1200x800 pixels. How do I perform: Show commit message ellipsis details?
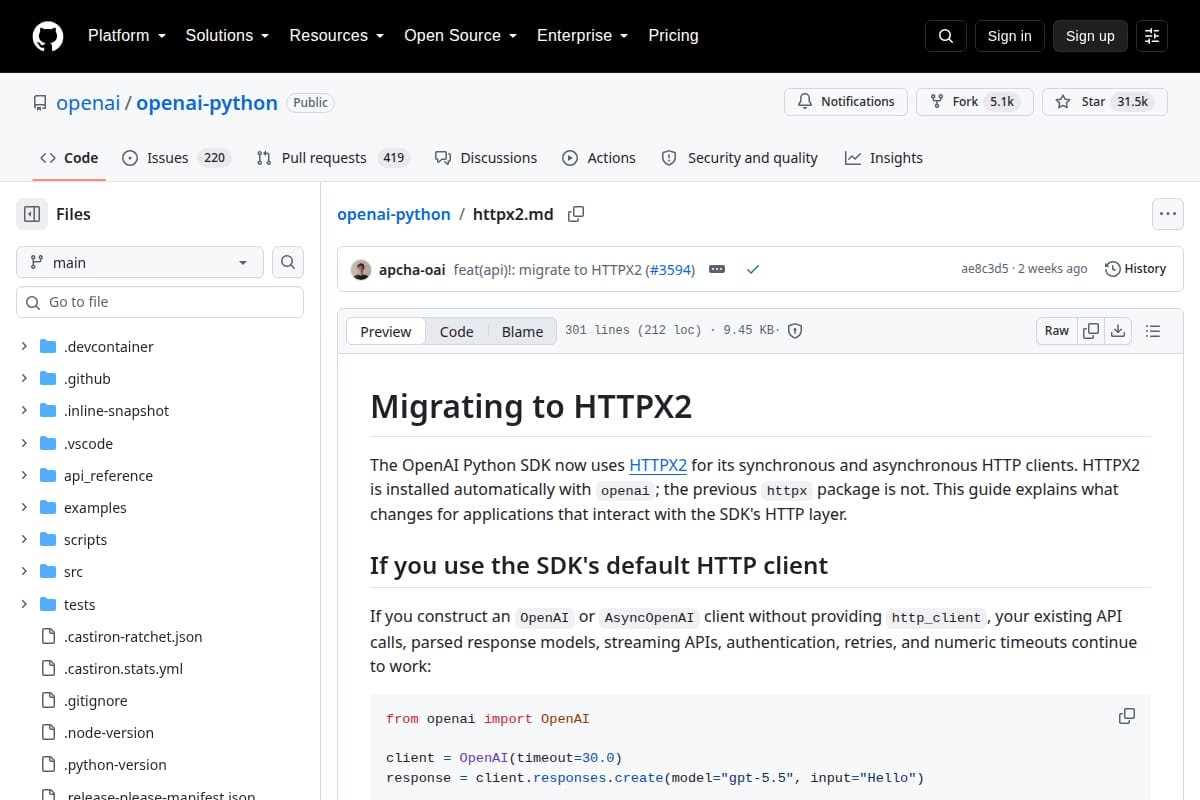point(716,269)
